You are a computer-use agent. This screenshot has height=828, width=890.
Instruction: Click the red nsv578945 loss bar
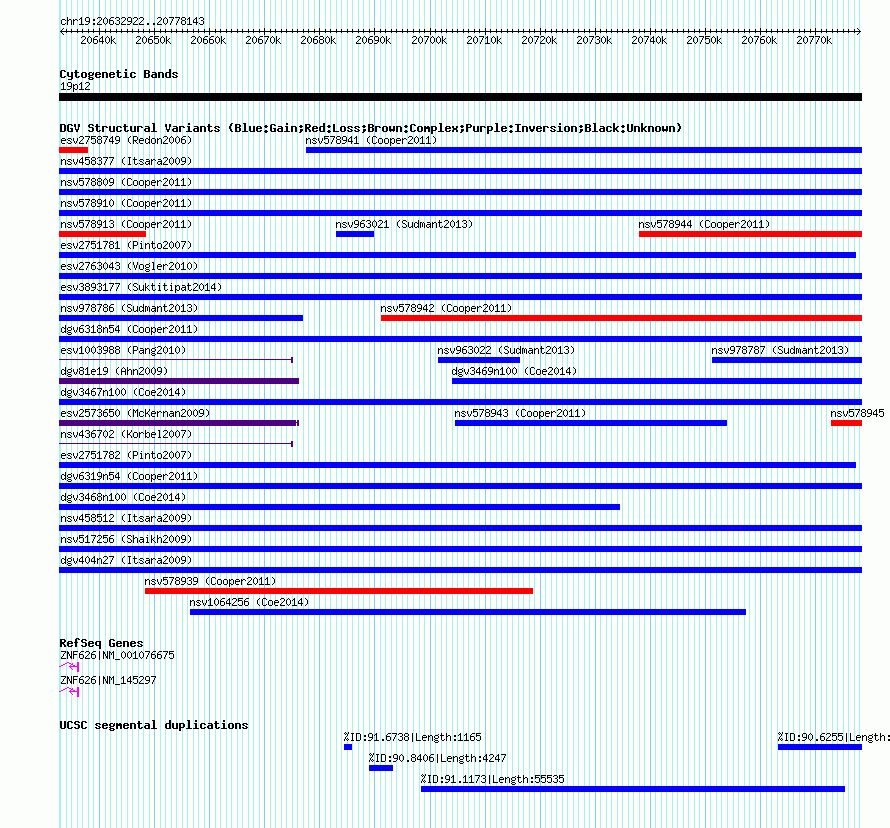tap(846, 423)
